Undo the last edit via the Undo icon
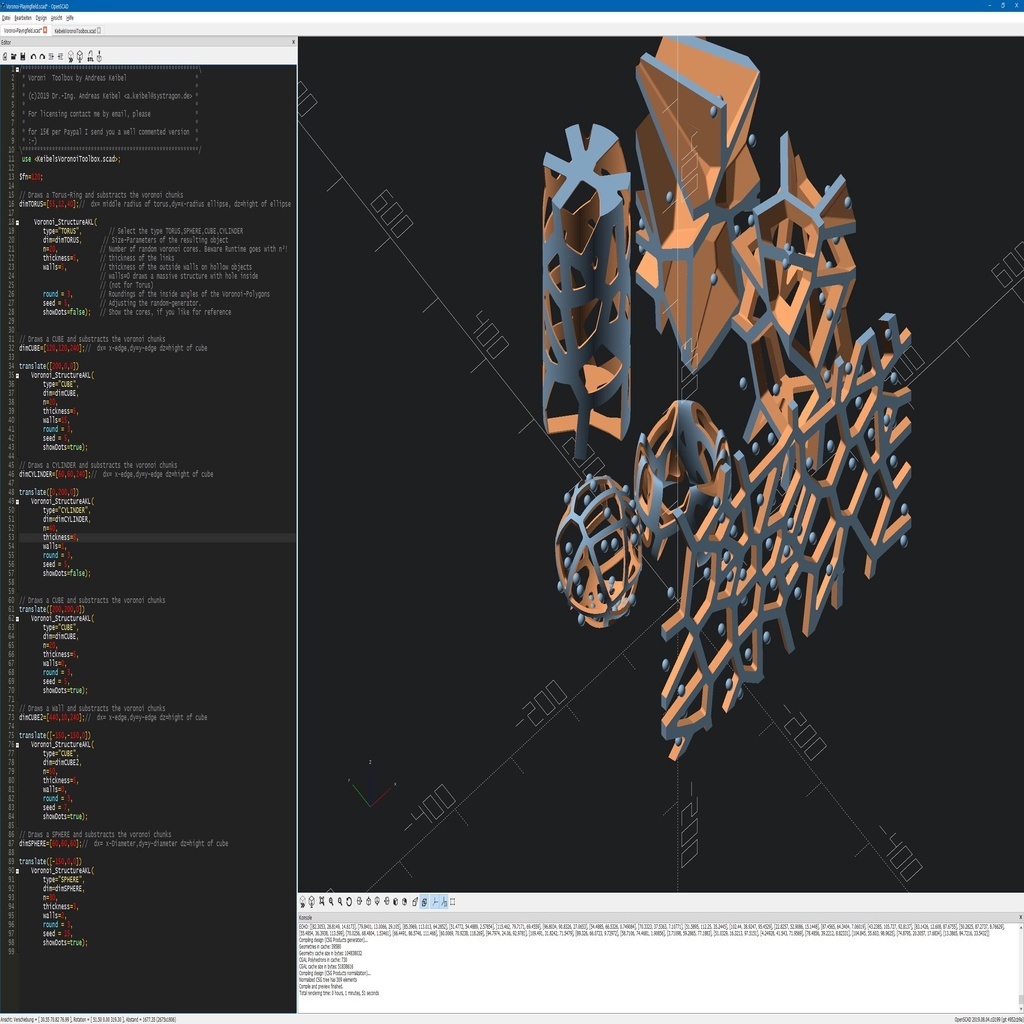The height and width of the screenshot is (1024, 1024). pyautogui.click(x=32, y=58)
